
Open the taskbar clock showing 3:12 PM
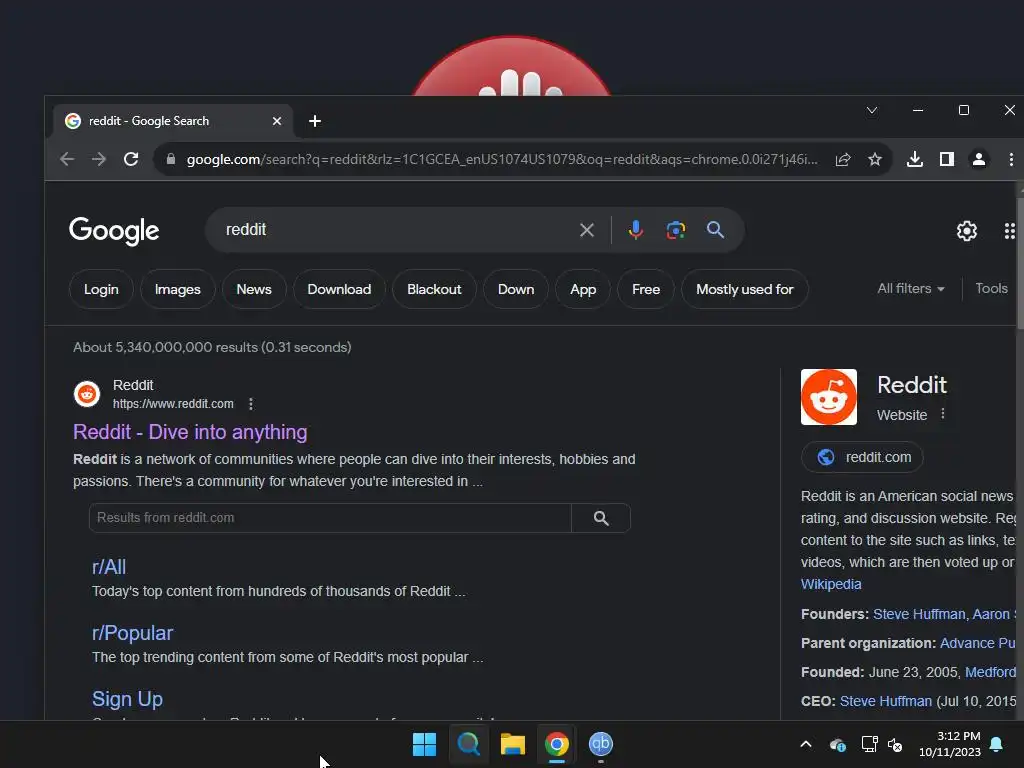pos(950,744)
